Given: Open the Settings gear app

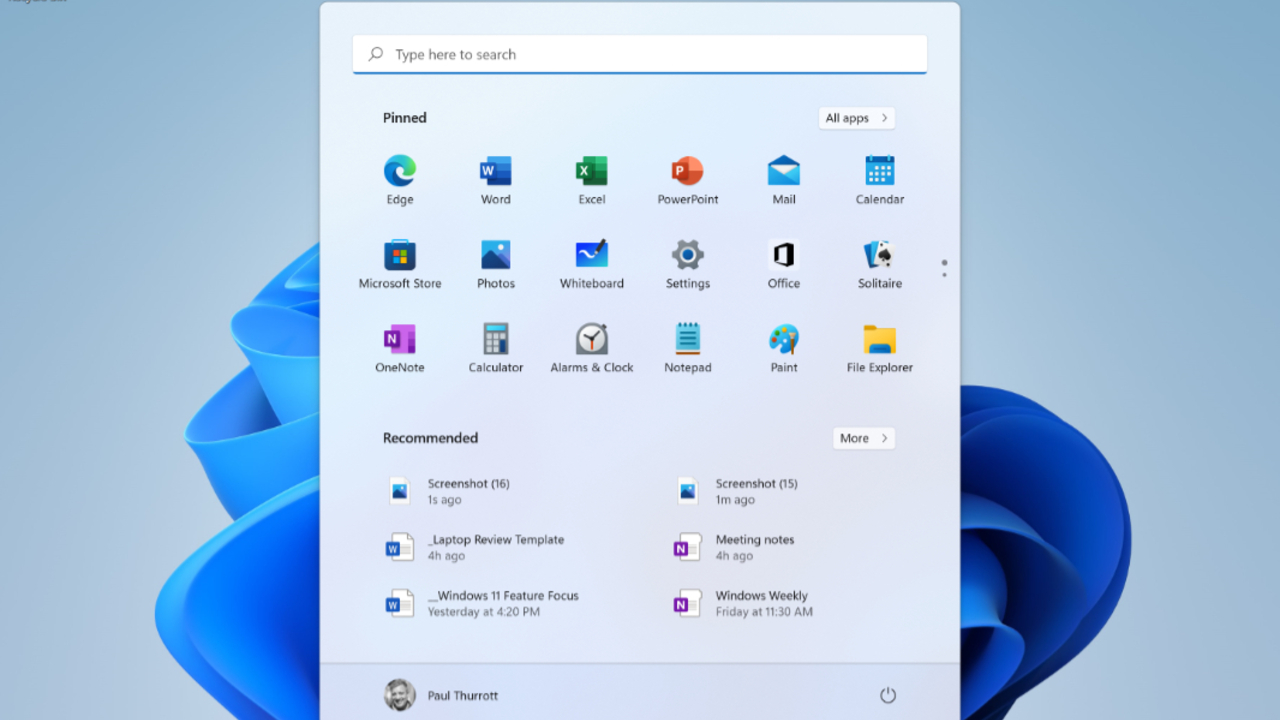Looking at the screenshot, I should click(x=688, y=264).
